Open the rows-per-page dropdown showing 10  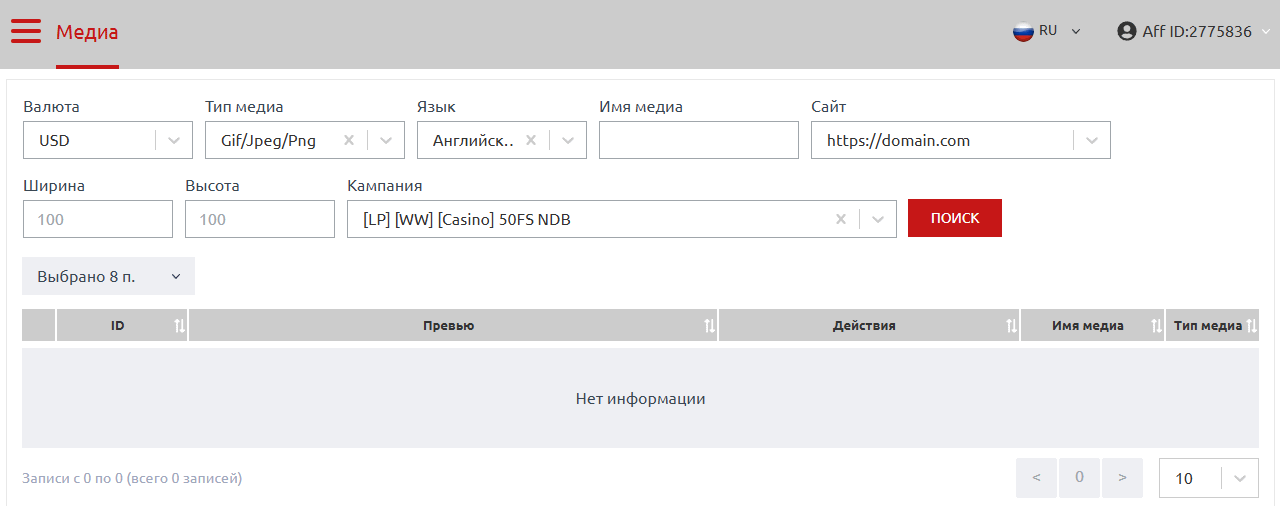point(1240,478)
